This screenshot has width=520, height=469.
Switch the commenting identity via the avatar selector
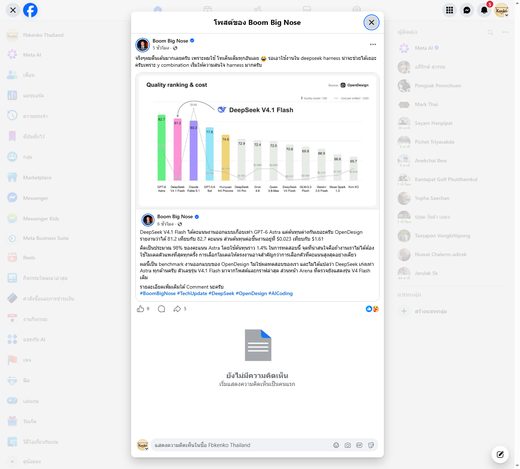tap(143, 445)
